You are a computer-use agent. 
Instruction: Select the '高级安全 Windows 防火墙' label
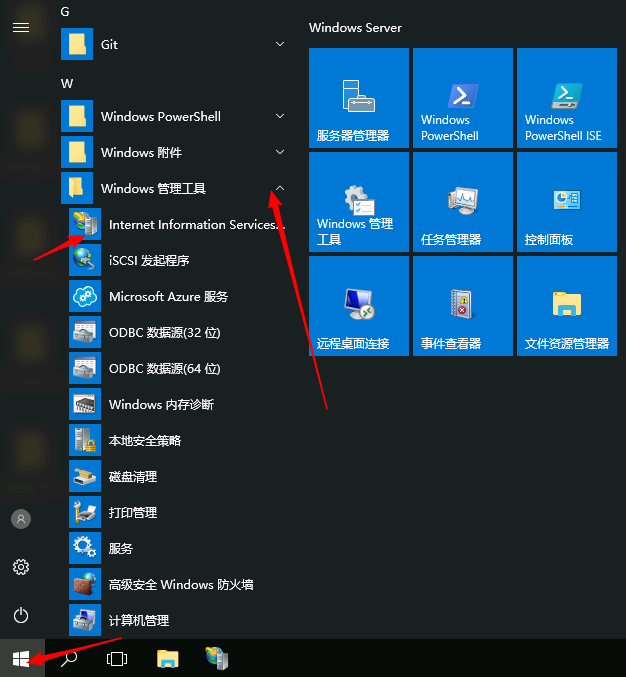pos(181,585)
